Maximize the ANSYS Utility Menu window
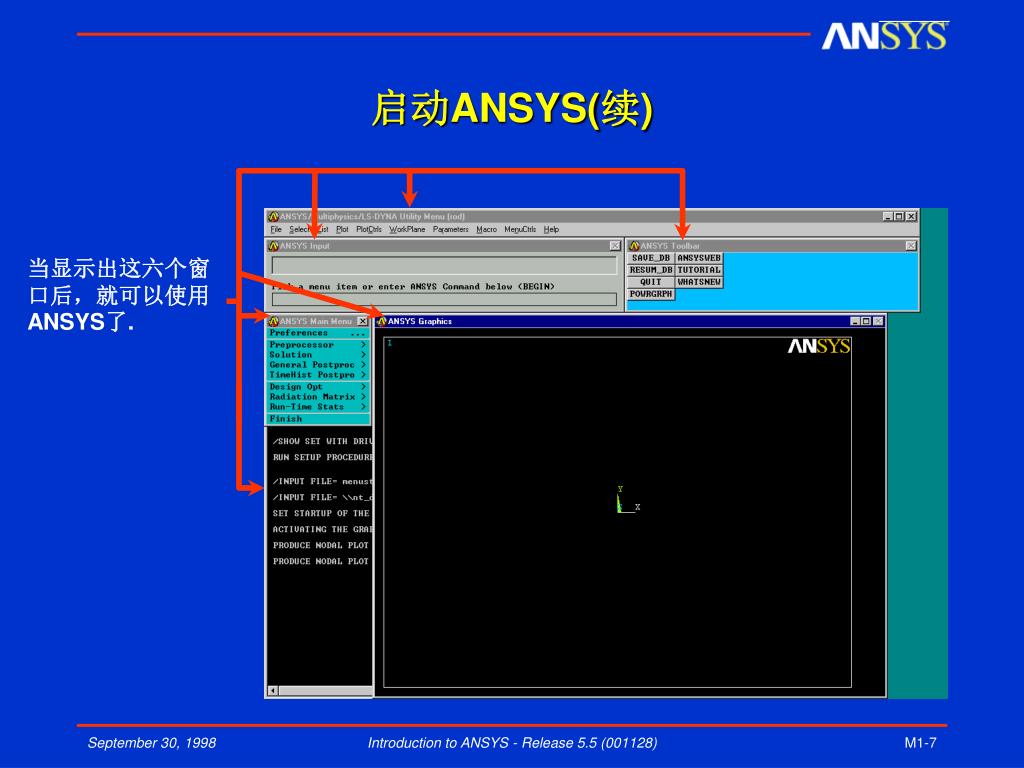This screenshot has width=1024, height=768. (899, 216)
